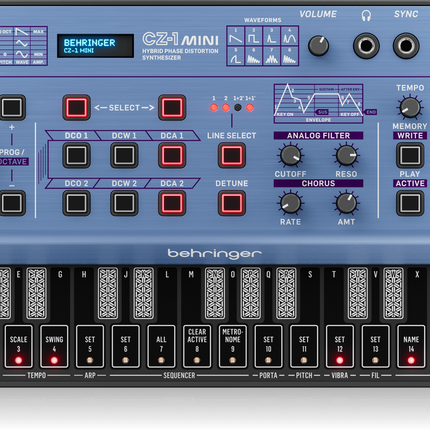The width and height of the screenshot is (430, 430).
Task: Hit the SCALE 3 function key
Action: coord(18,347)
